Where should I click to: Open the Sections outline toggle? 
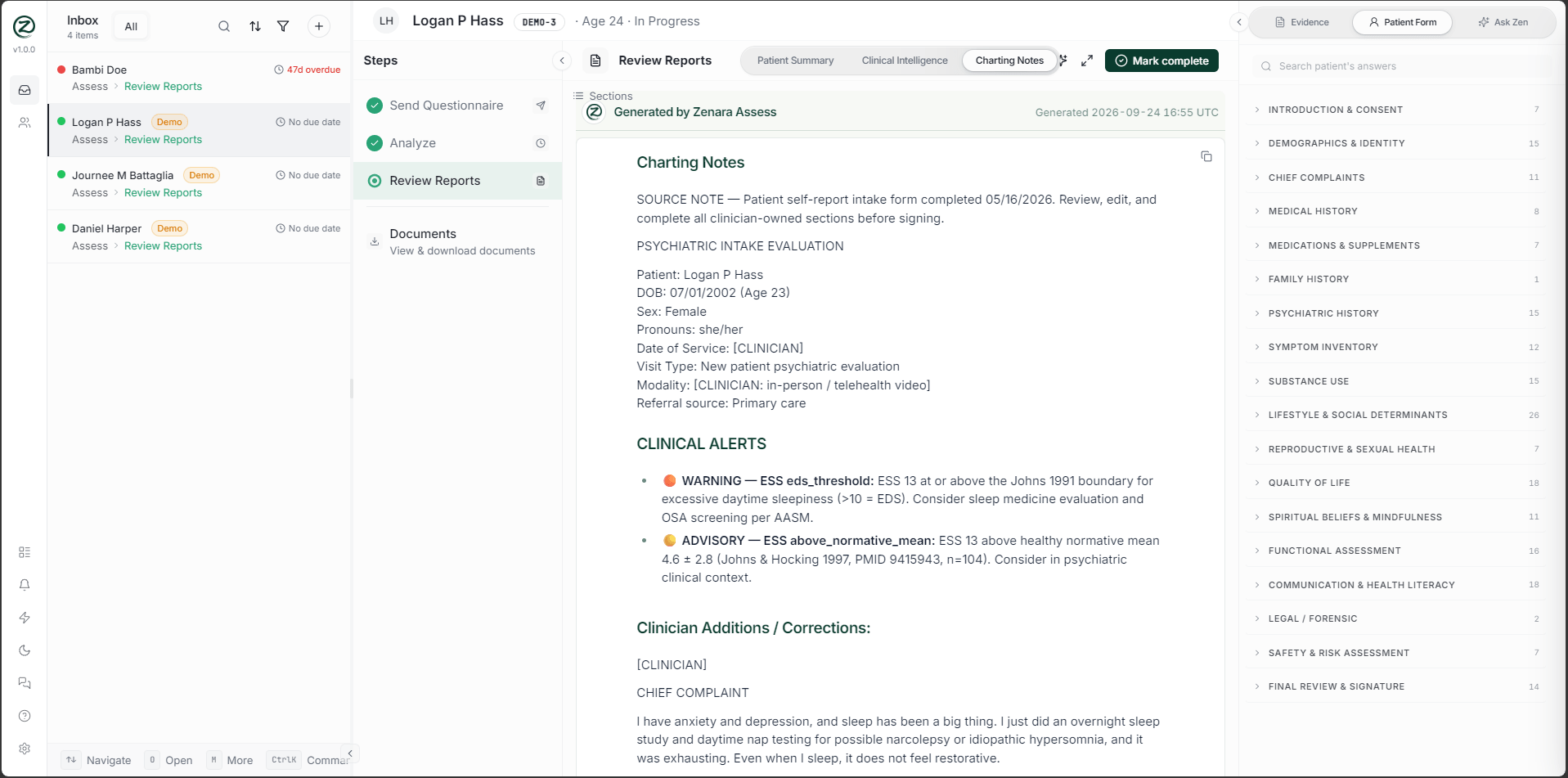pyautogui.click(x=604, y=96)
